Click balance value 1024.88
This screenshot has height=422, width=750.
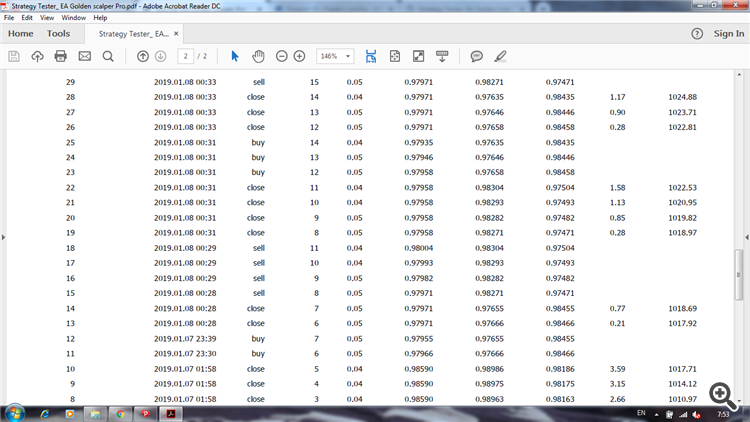(x=682, y=97)
